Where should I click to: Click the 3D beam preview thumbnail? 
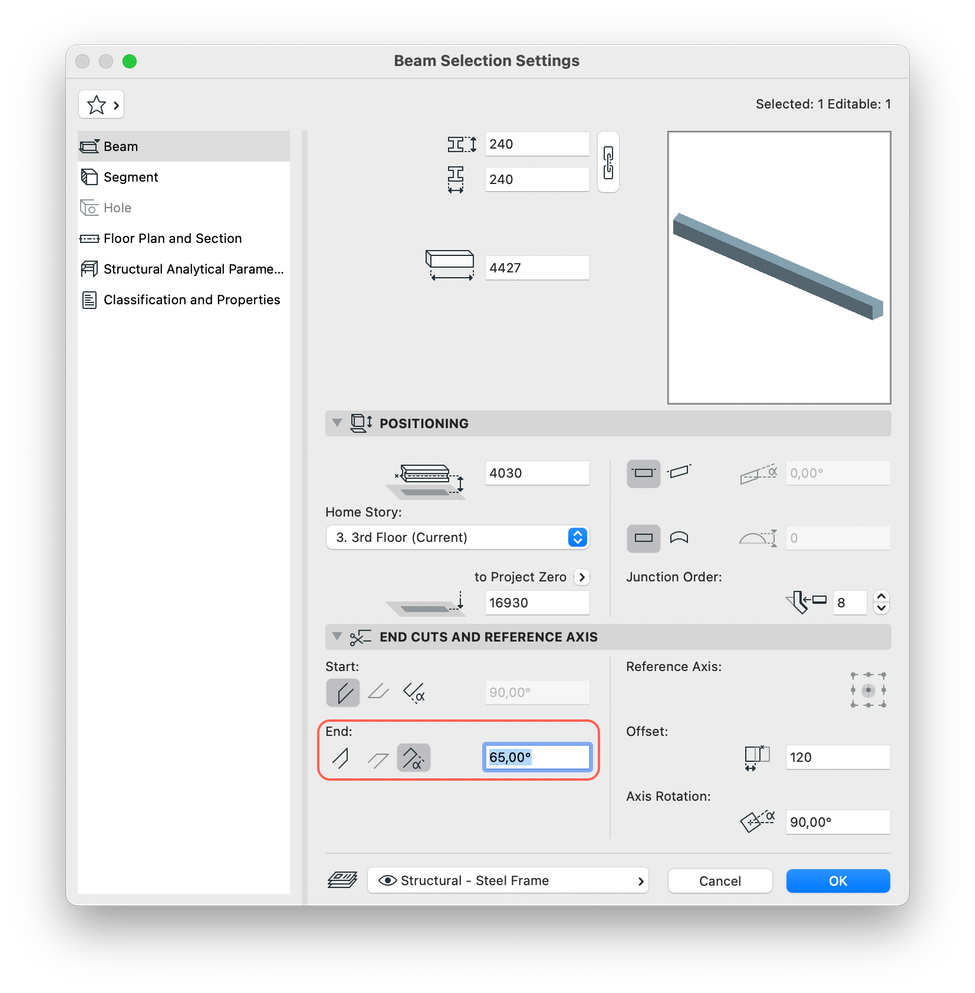click(779, 267)
